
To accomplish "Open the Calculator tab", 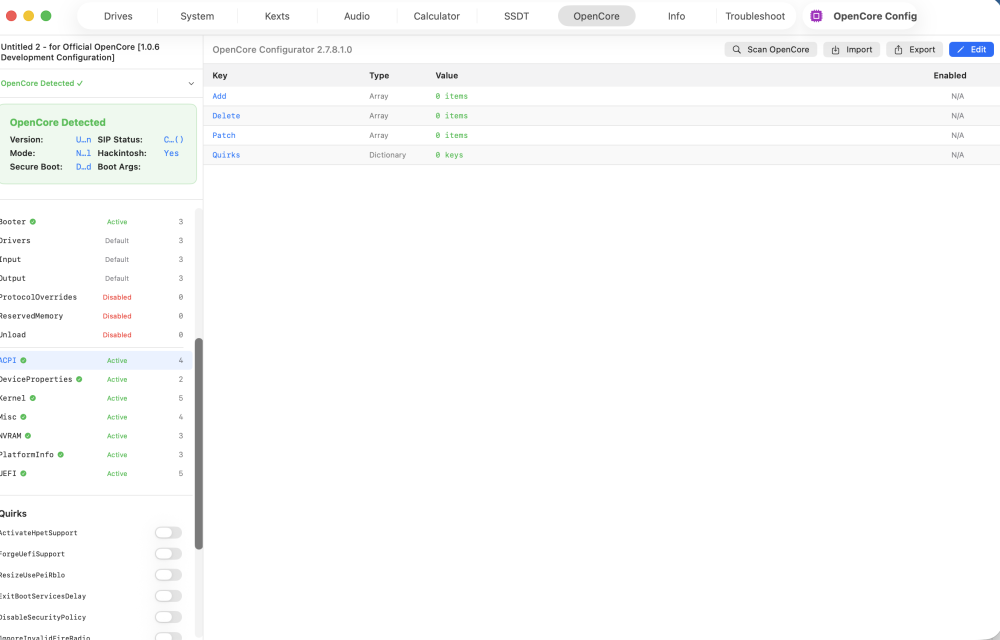I will click(x=436, y=16).
